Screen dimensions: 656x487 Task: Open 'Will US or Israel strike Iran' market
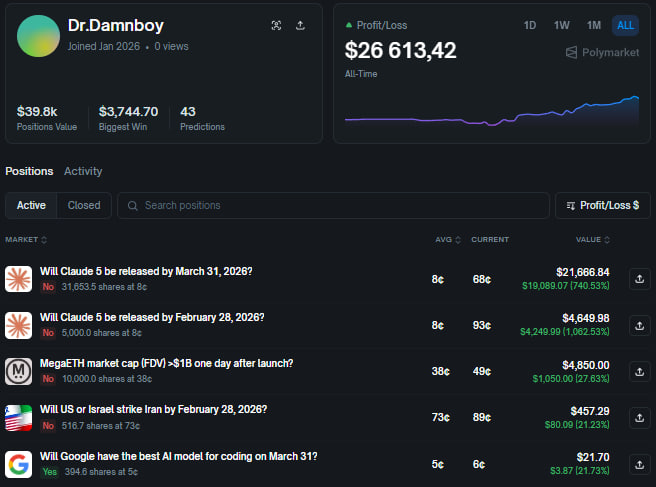pos(153,410)
